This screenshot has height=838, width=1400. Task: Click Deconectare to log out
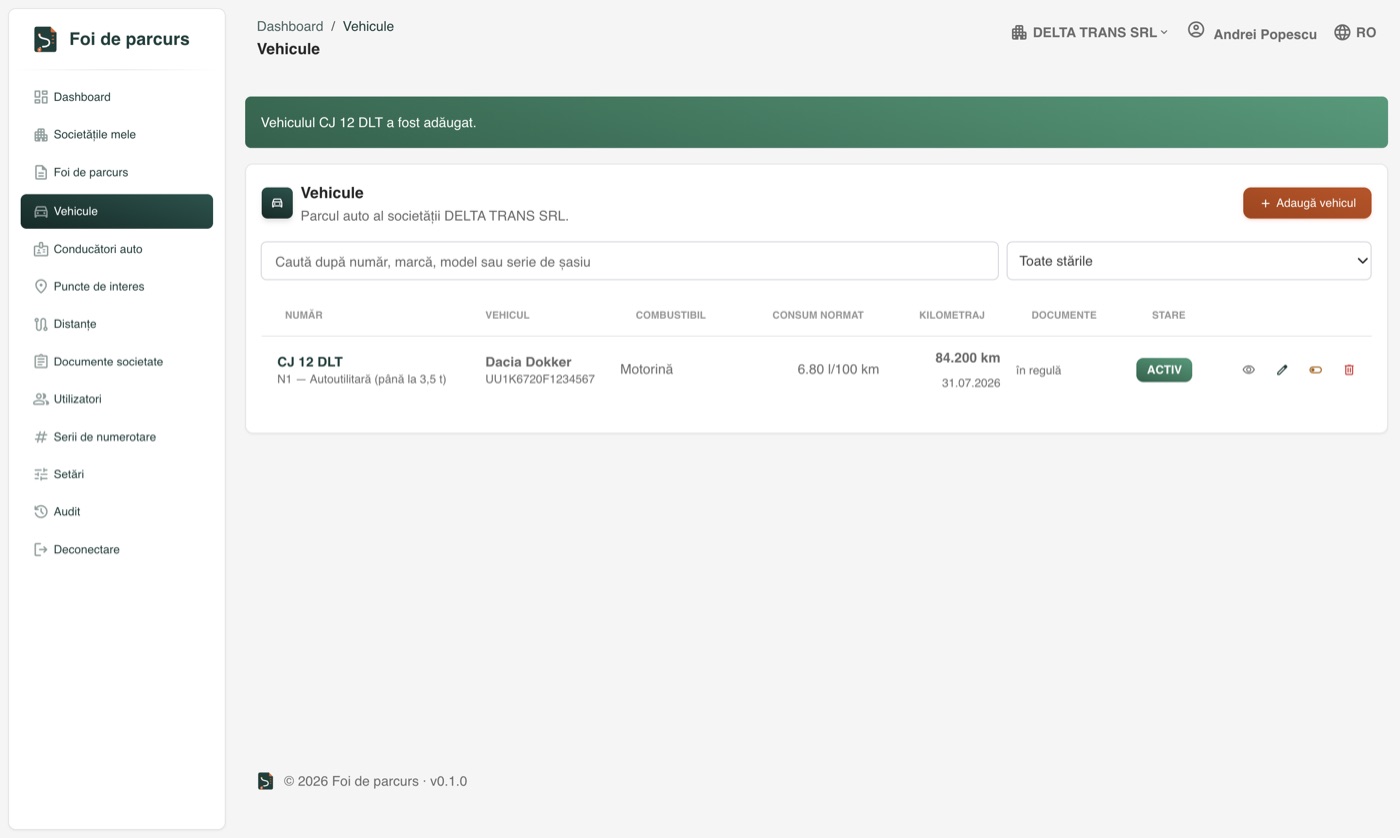point(117,549)
